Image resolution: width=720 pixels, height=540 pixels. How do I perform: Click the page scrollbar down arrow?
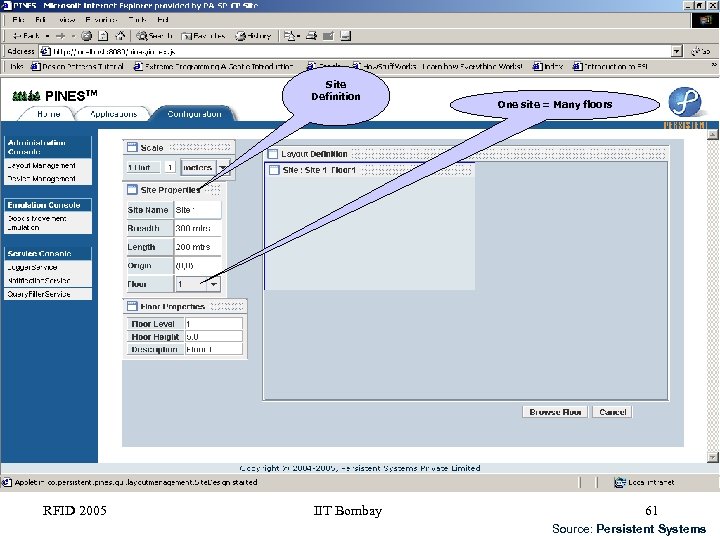tap(712, 457)
